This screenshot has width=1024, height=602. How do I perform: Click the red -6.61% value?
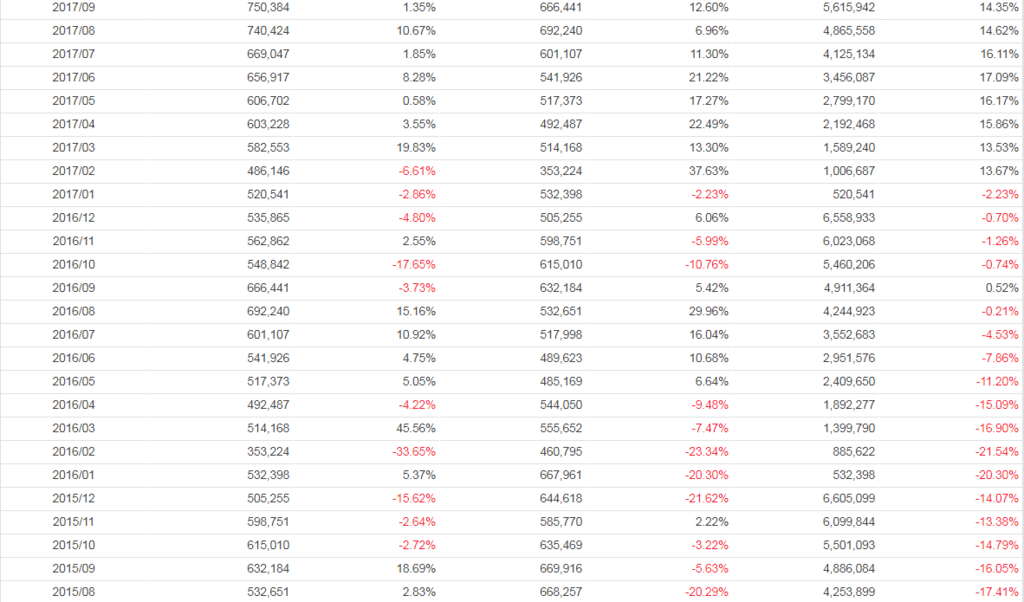click(x=416, y=172)
